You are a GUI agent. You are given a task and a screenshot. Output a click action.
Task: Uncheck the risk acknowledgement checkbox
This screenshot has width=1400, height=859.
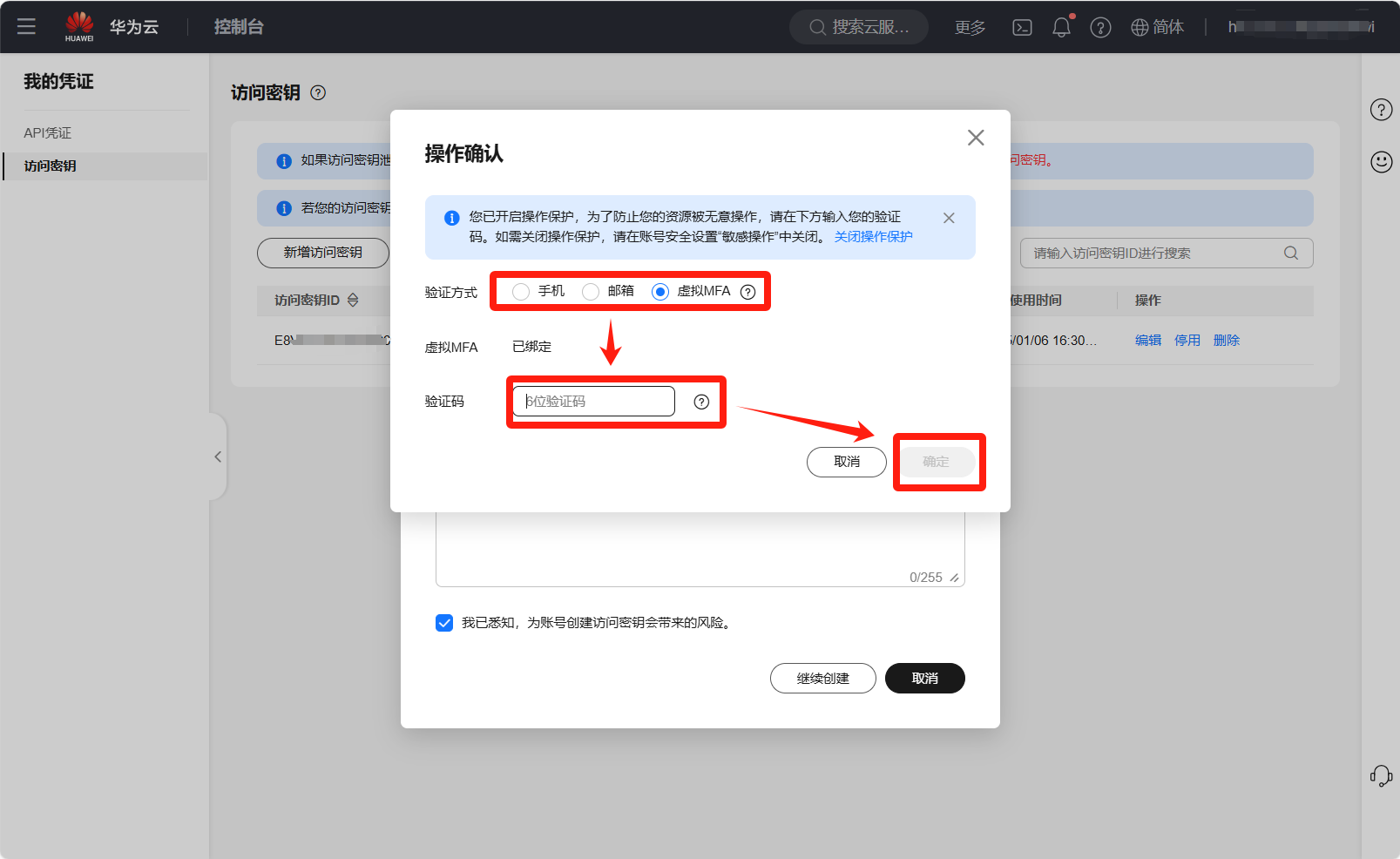[x=444, y=623]
